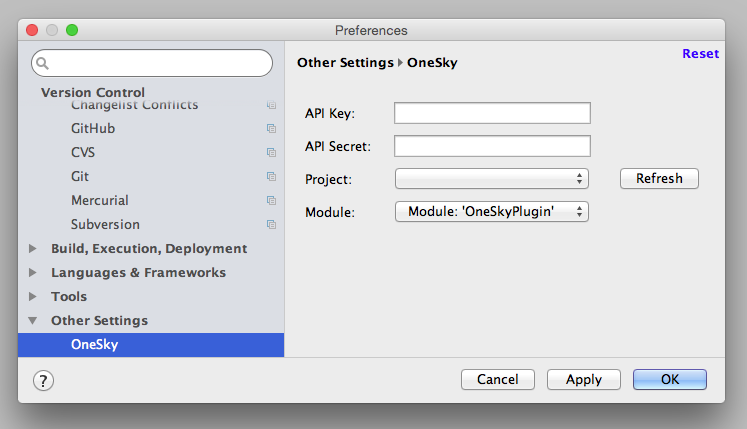Screen dimensions: 747x429
Task: Expand Build, Execution, Deployment section
Action: tap(32, 248)
